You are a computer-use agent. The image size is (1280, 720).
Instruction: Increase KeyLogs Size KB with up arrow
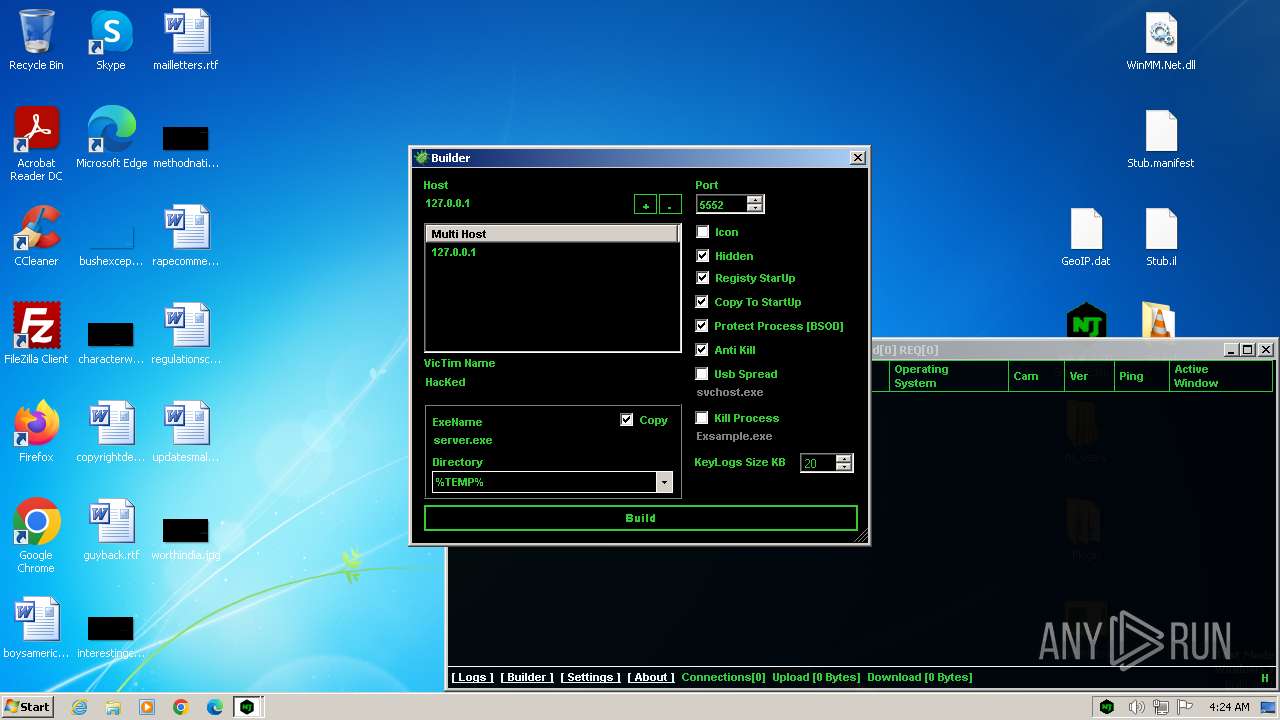coord(844,458)
